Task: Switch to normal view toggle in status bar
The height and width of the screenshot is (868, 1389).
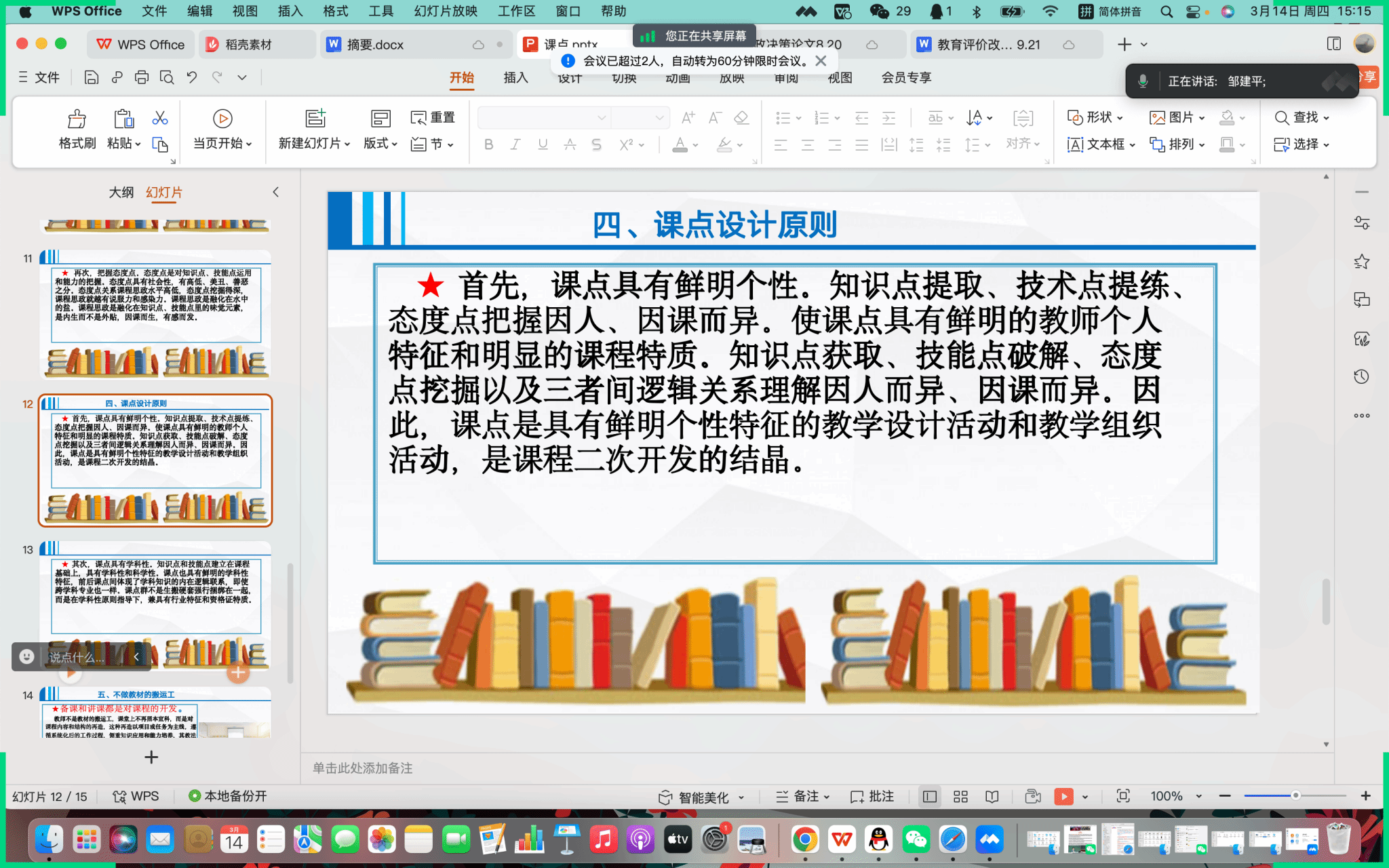Action: click(x=930, y=796)
